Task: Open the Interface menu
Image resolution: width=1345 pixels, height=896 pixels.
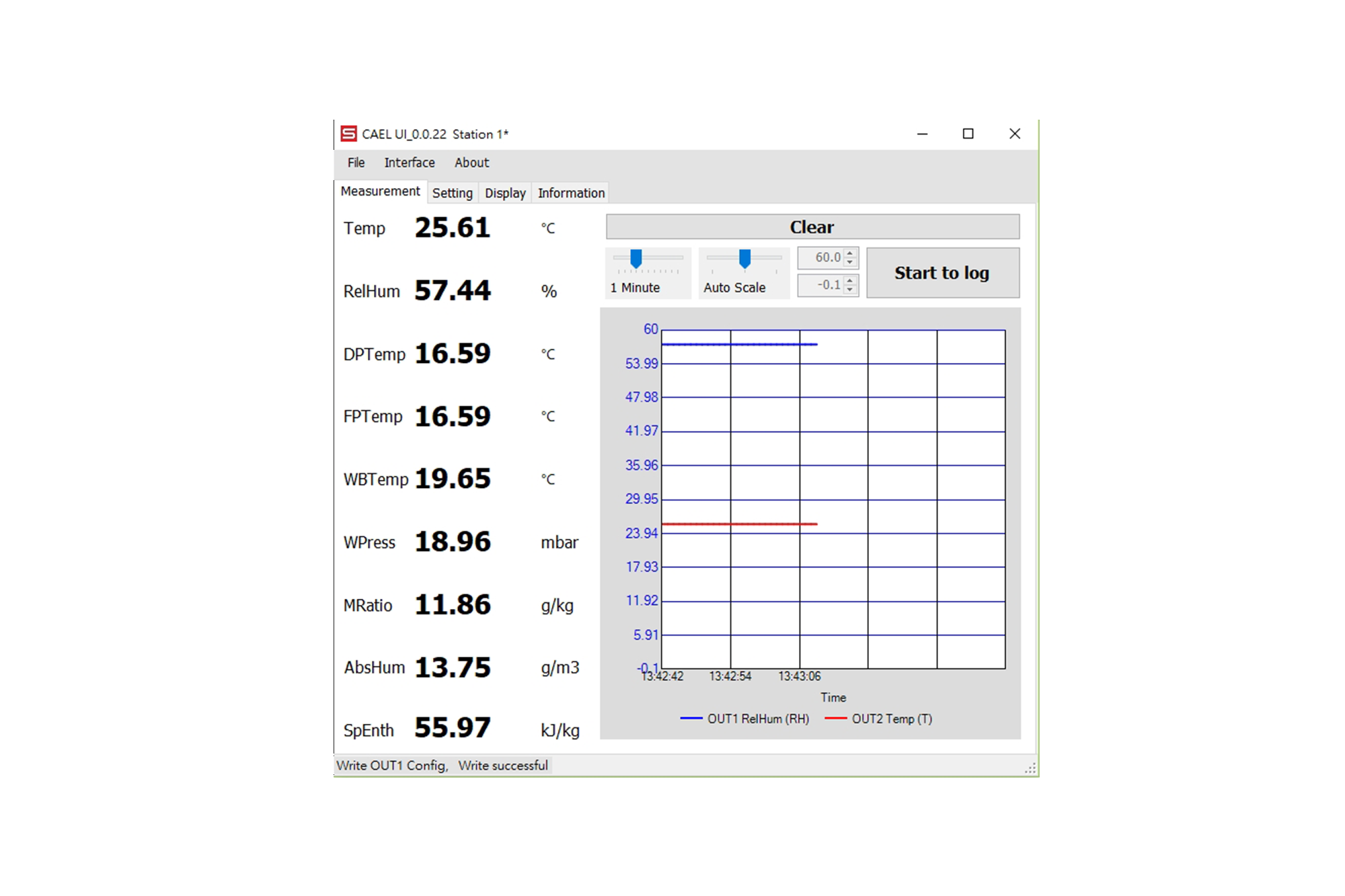Action: coord(410,163)
